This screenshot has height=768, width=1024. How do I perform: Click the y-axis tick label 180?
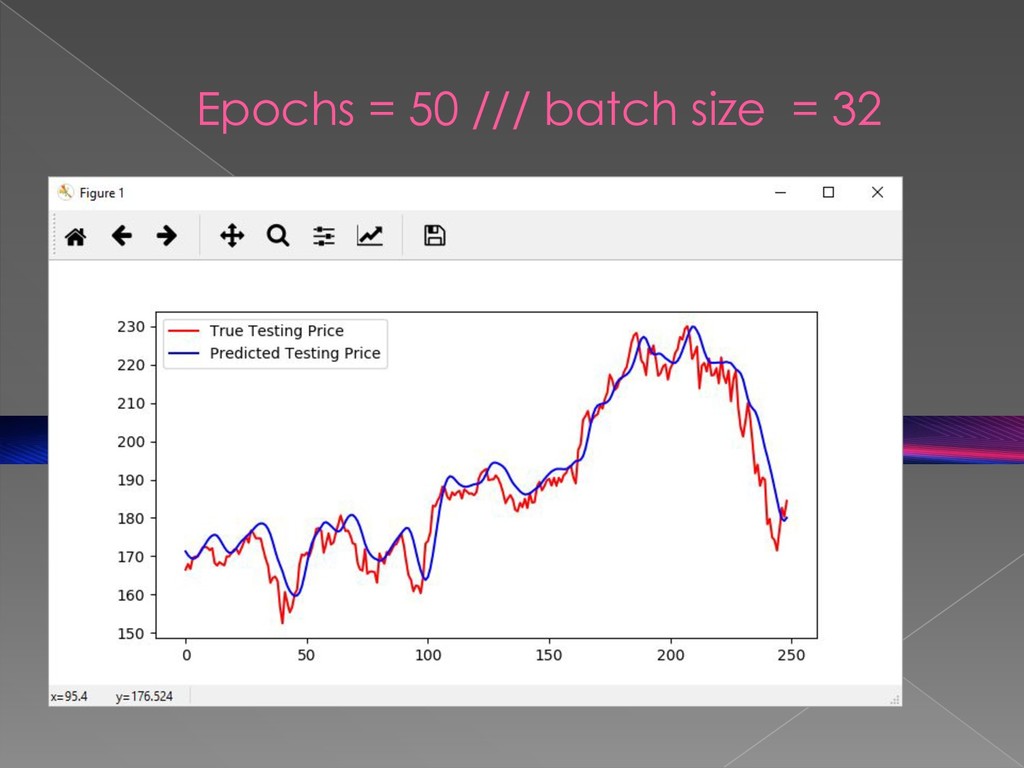131,519
